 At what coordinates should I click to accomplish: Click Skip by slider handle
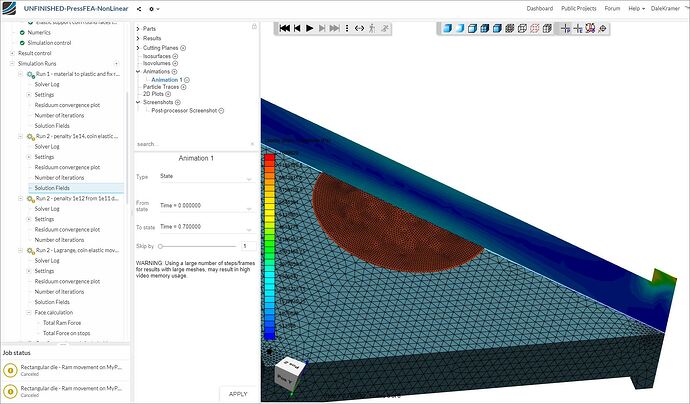coord(161,246)
